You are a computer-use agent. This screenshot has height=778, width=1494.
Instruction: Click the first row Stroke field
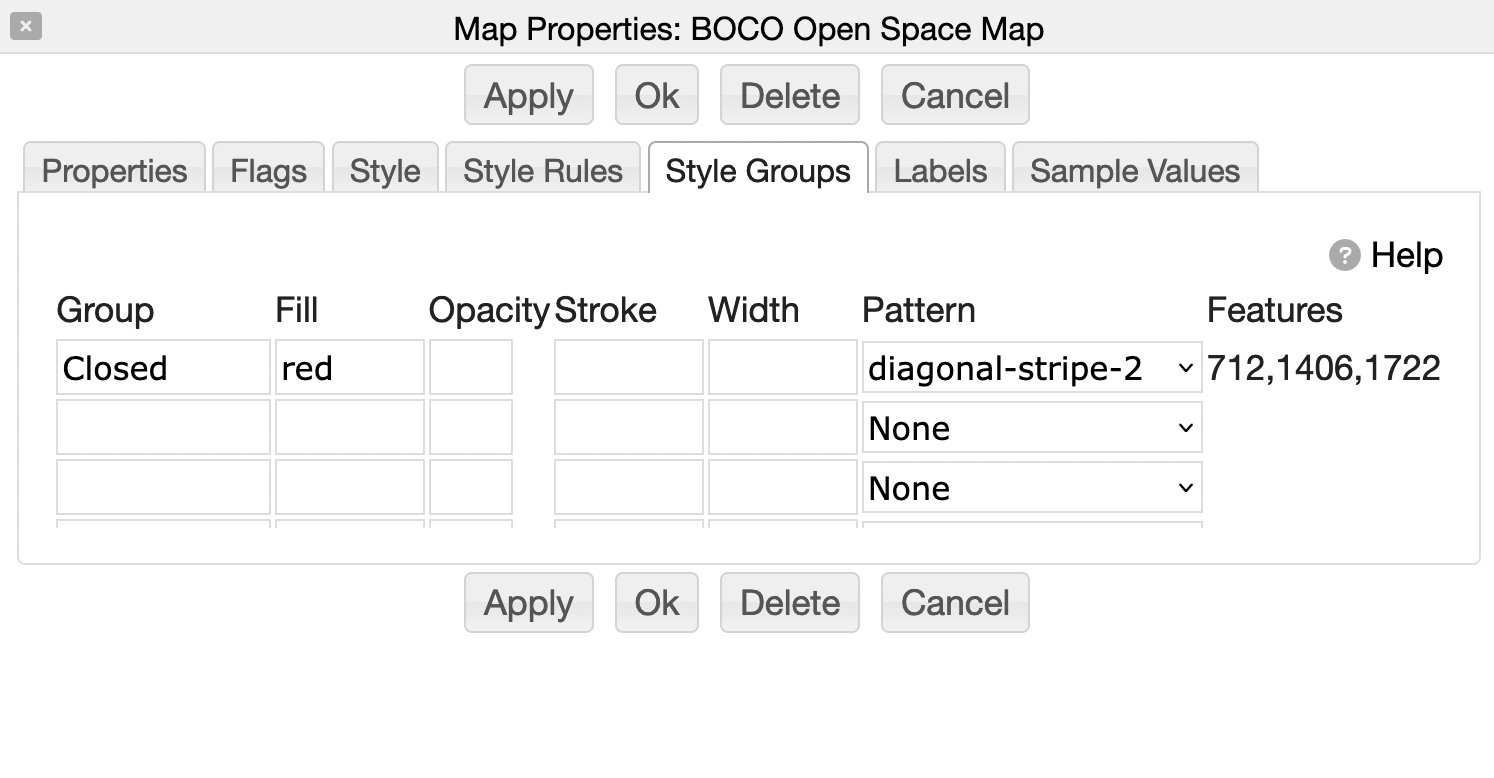[x=628, y=368]
